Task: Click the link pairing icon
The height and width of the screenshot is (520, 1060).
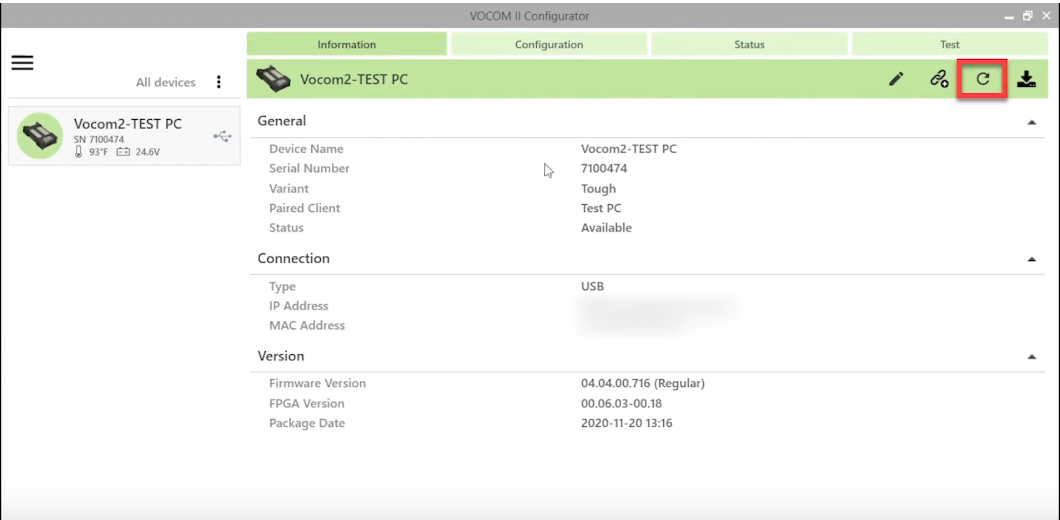Action: click(x=939, y=79)
